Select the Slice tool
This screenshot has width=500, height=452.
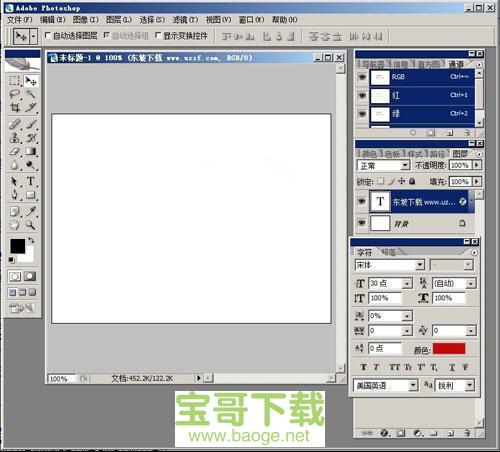31,107
